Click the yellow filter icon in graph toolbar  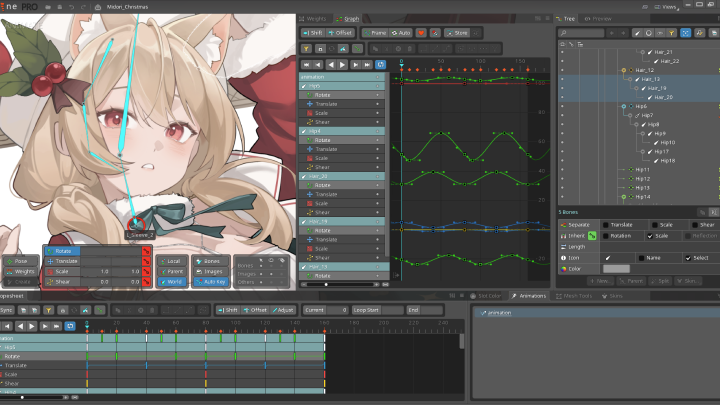click(306, 49)
